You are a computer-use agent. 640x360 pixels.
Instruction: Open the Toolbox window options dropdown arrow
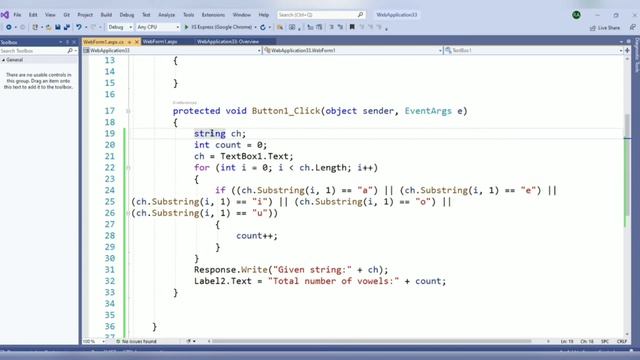(60, 42)
